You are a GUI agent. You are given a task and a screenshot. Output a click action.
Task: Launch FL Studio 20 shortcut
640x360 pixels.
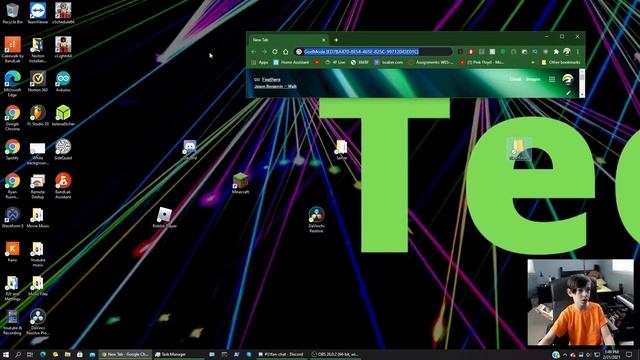pos(38,115)
